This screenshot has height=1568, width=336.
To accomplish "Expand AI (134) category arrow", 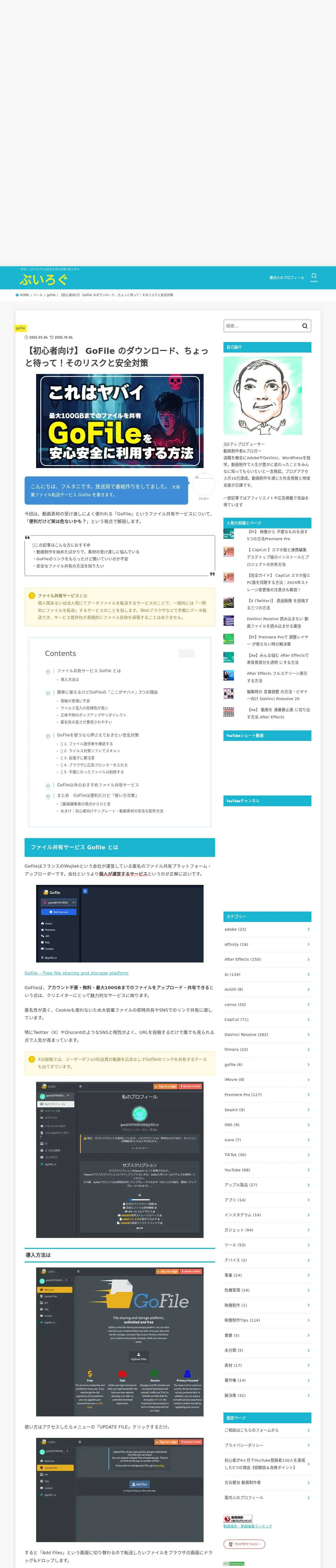I will click(309, 974).
